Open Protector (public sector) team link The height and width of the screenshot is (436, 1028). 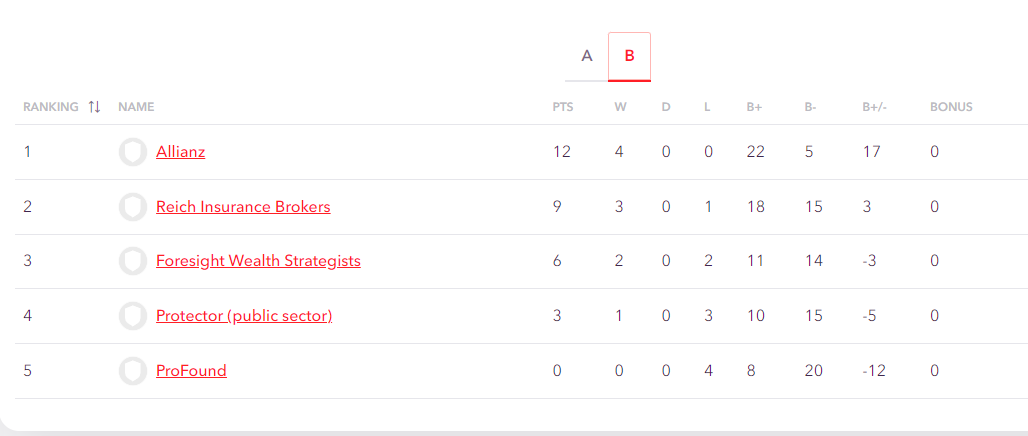244,316
